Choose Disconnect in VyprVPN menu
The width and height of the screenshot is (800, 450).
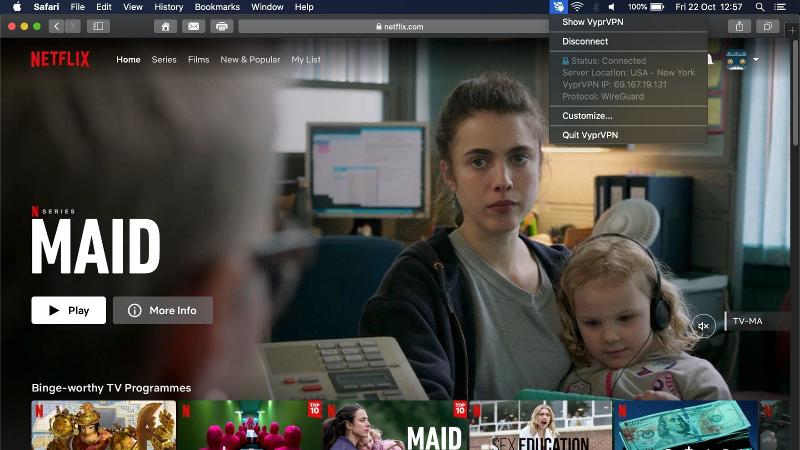point(629,41)
